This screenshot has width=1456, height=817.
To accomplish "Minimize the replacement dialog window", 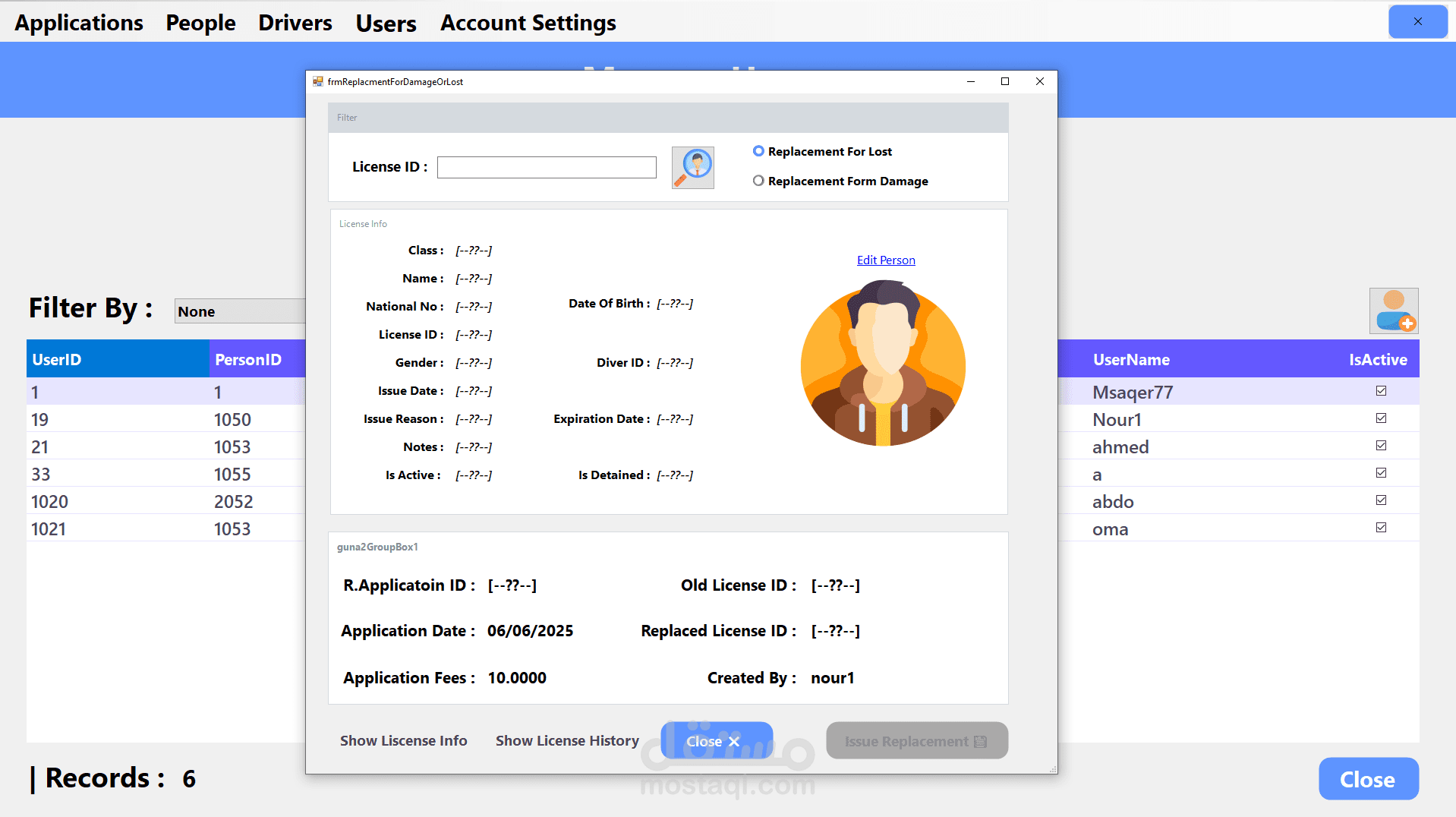I will (970, 81).
